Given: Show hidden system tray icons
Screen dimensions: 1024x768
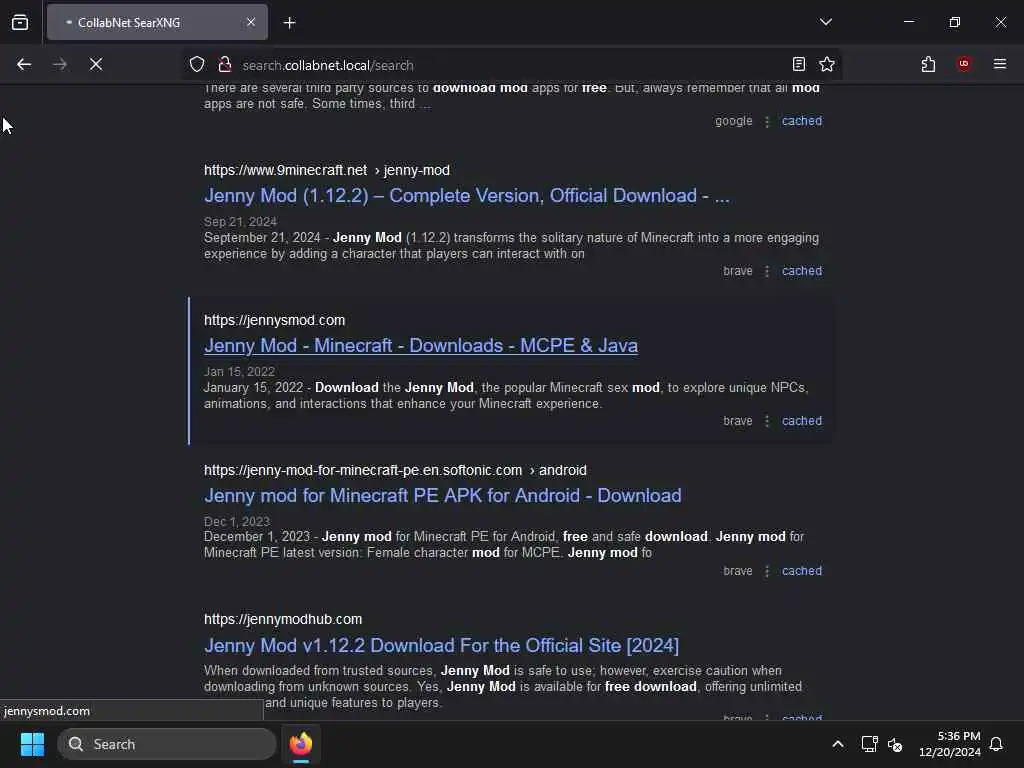Looking at the screenshot, I should coord(838,744).
